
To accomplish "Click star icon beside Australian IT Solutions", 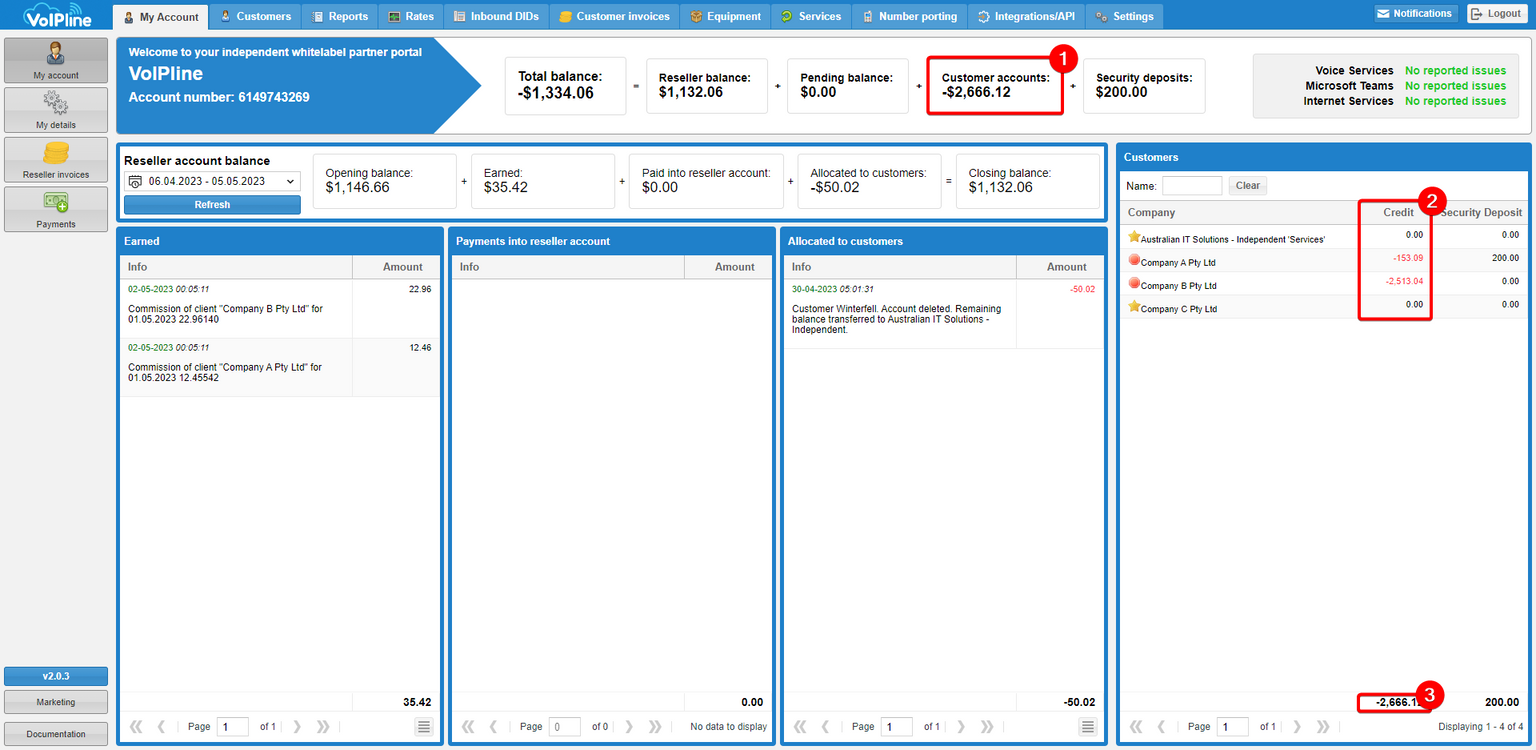I will point(1134,237).
